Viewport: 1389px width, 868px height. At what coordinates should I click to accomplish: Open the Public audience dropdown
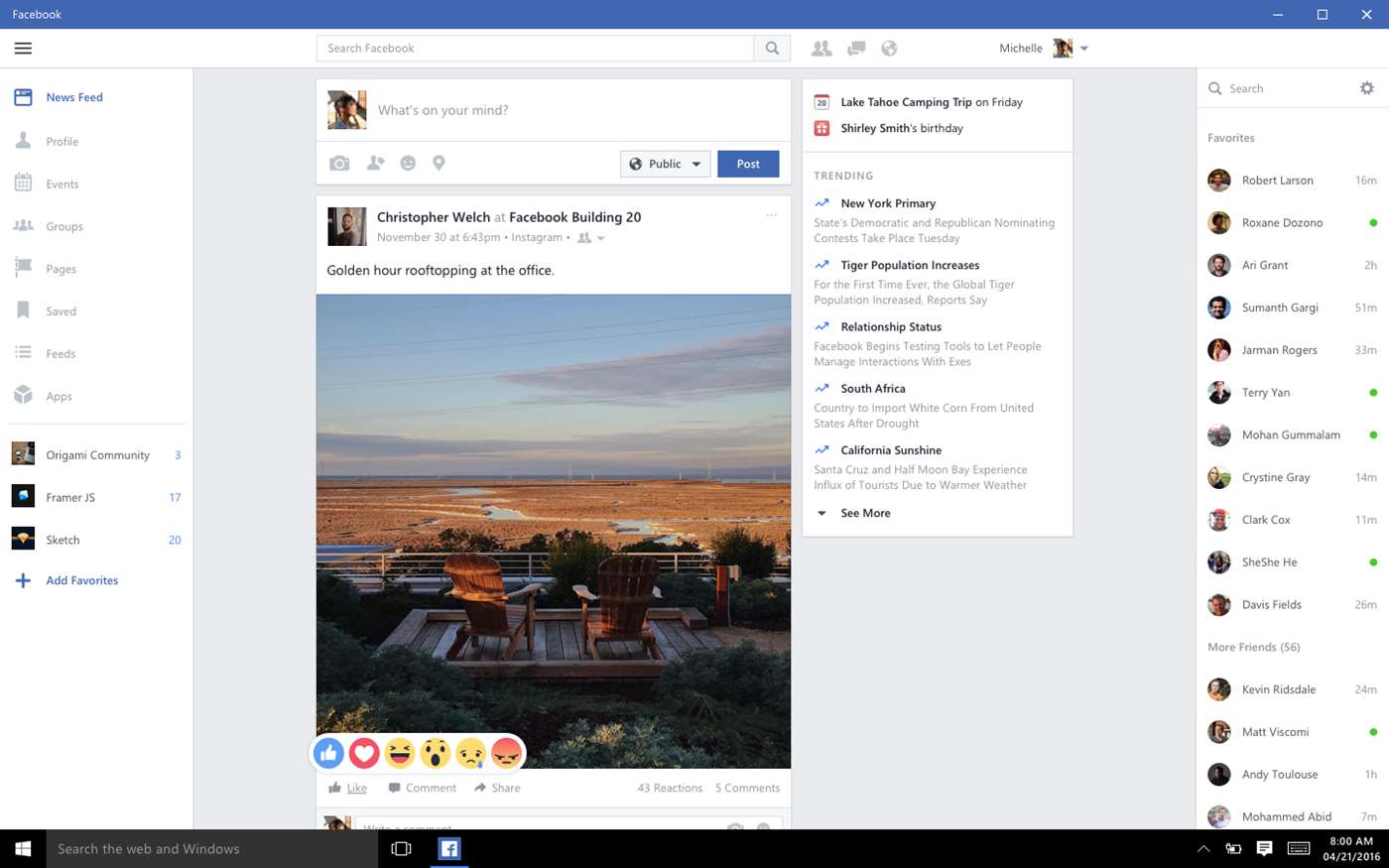[x=665, y=164]
